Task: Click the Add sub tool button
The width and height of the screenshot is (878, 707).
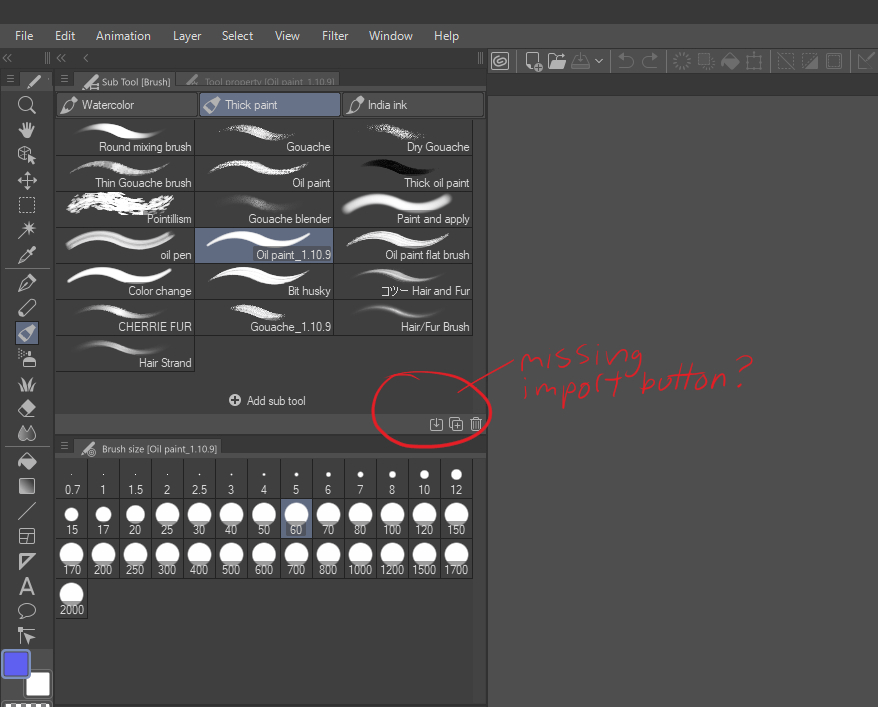Action: (267, 400)
